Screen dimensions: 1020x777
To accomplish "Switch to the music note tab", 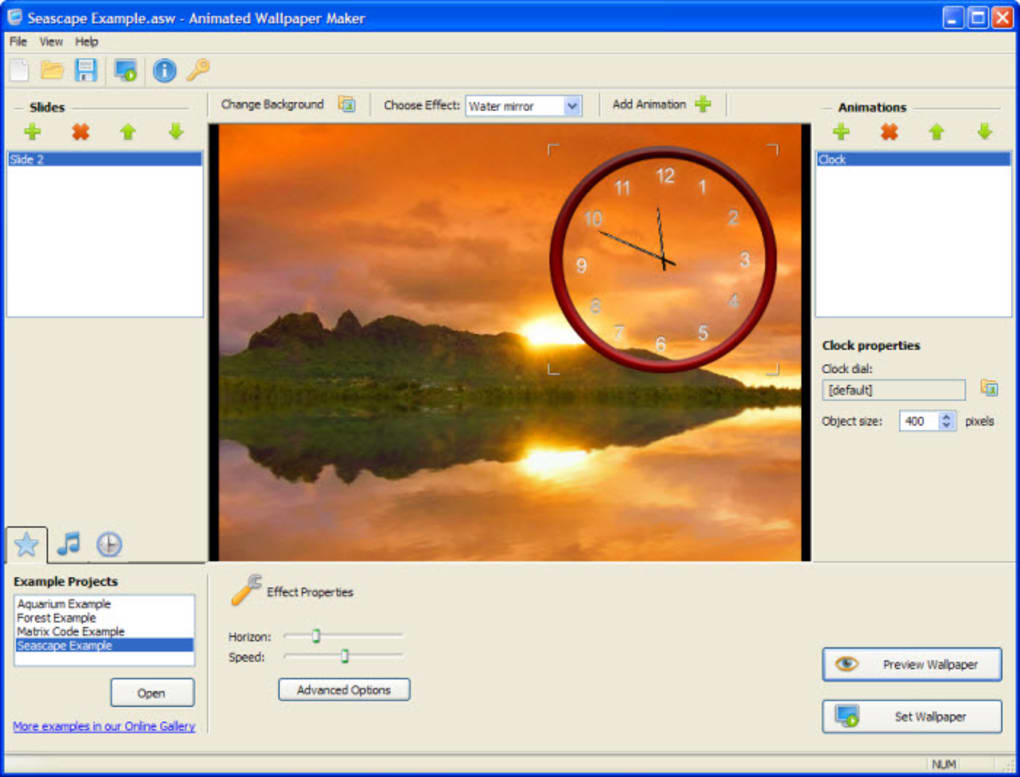I will [68, 544].
